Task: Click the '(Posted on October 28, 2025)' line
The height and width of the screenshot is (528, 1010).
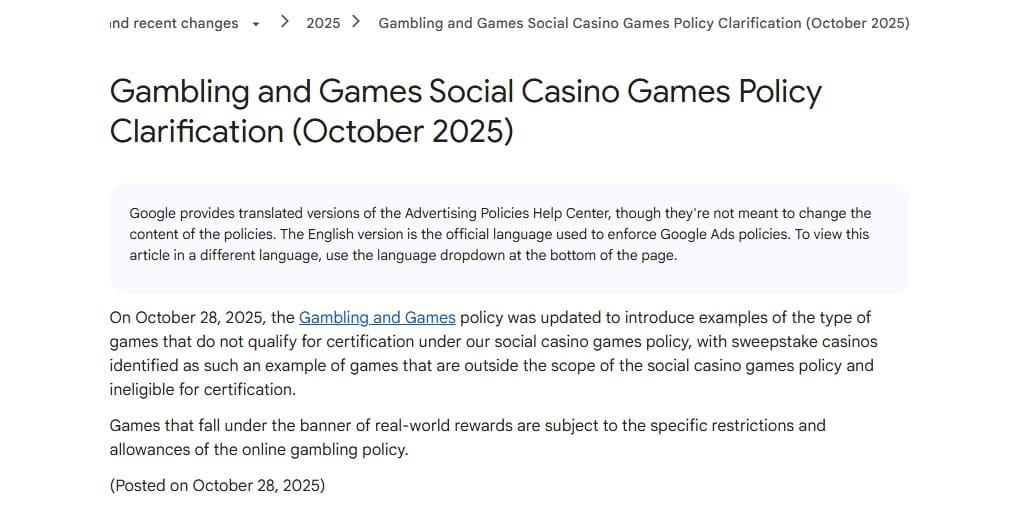Action: click(x=217, y=485)
